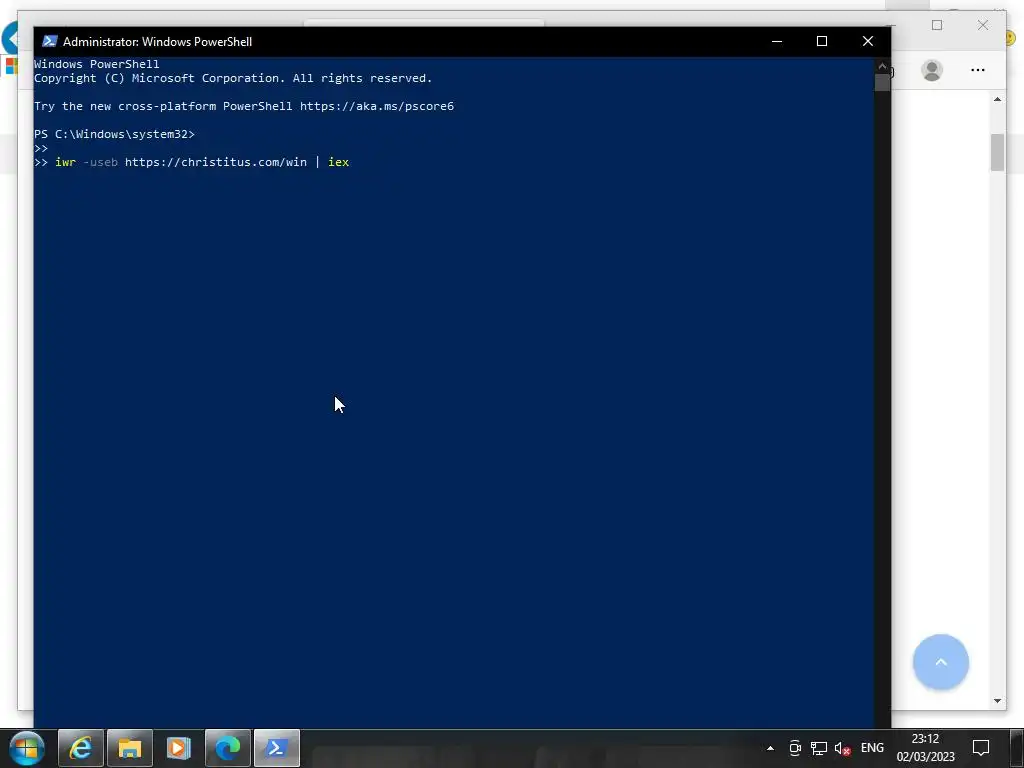
Task: Open browser profile avatar icon
Action: click(932, 70)
